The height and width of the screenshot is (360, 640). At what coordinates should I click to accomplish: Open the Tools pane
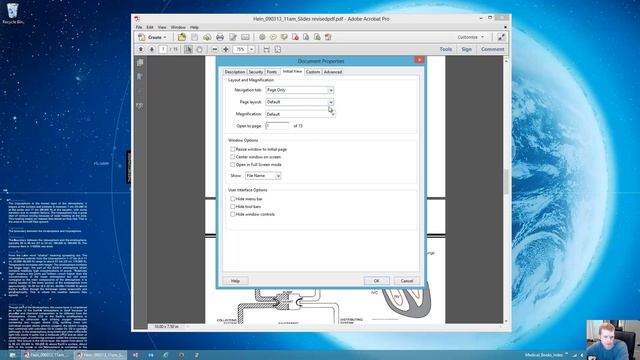point(446,49)
